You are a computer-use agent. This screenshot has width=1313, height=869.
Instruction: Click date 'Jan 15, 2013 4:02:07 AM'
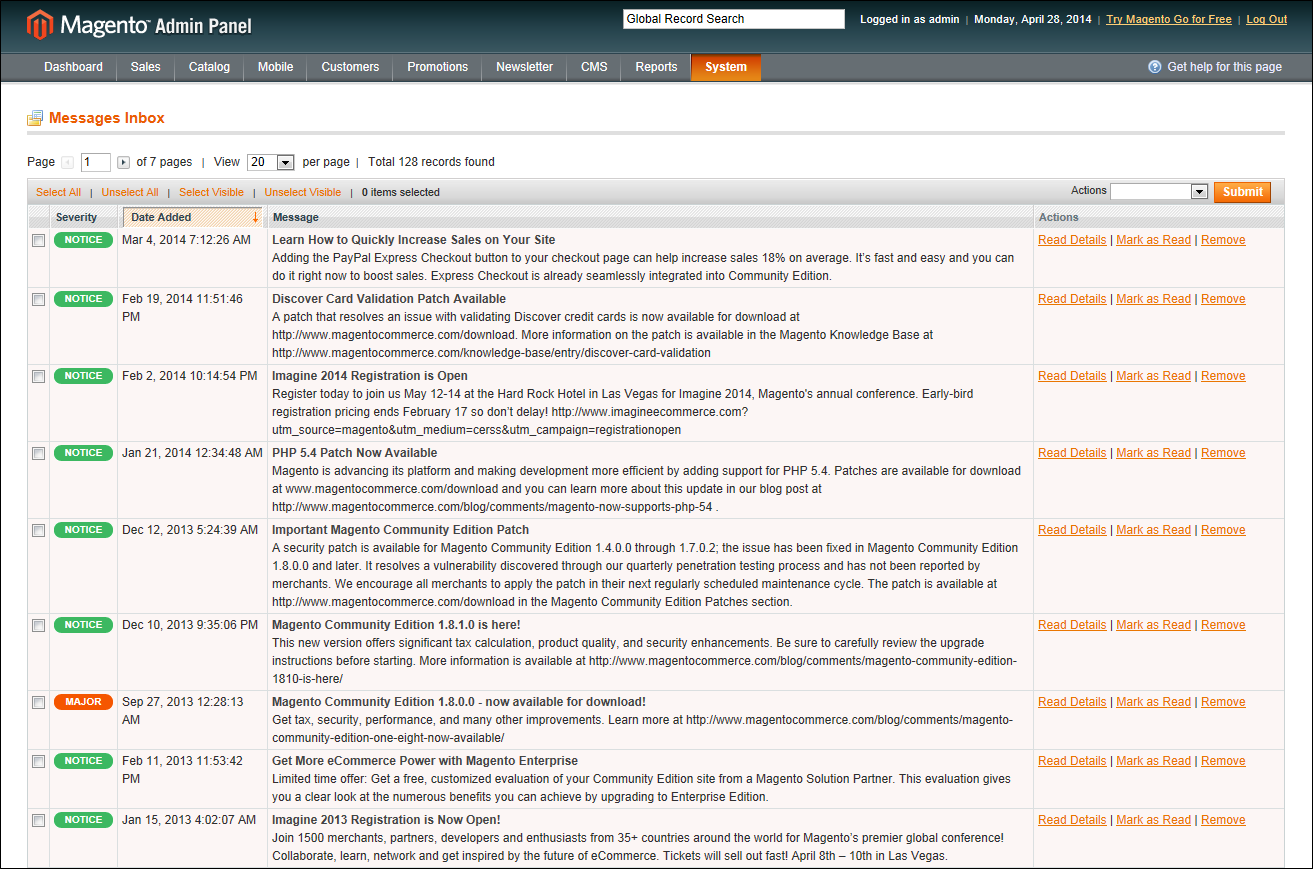189,820
